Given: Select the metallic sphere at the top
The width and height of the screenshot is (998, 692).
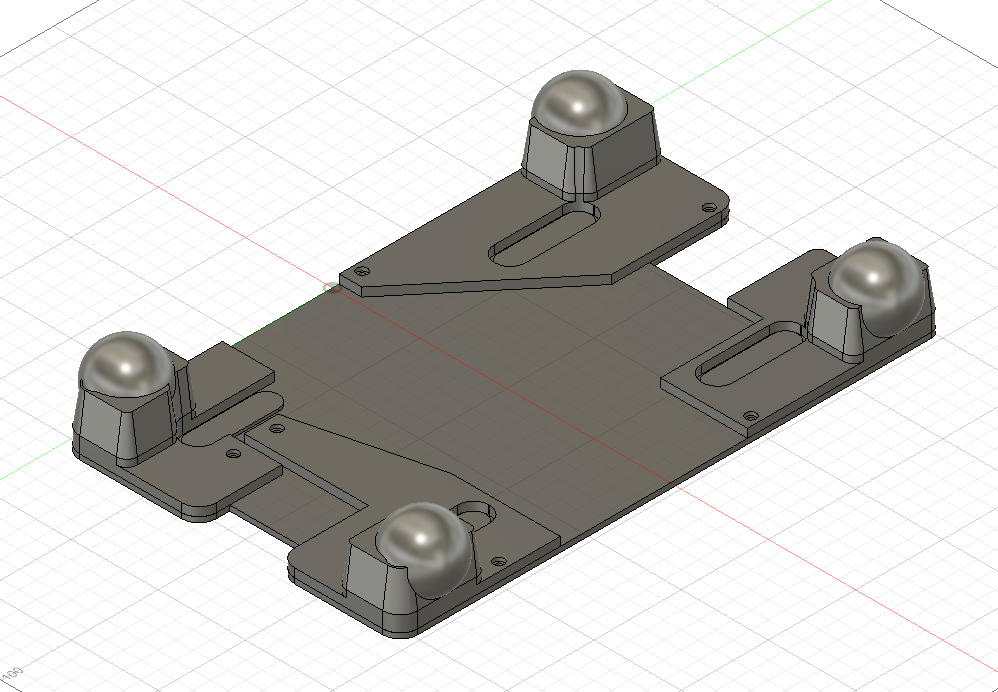Looking at the screenshot, I should point(579,103).
